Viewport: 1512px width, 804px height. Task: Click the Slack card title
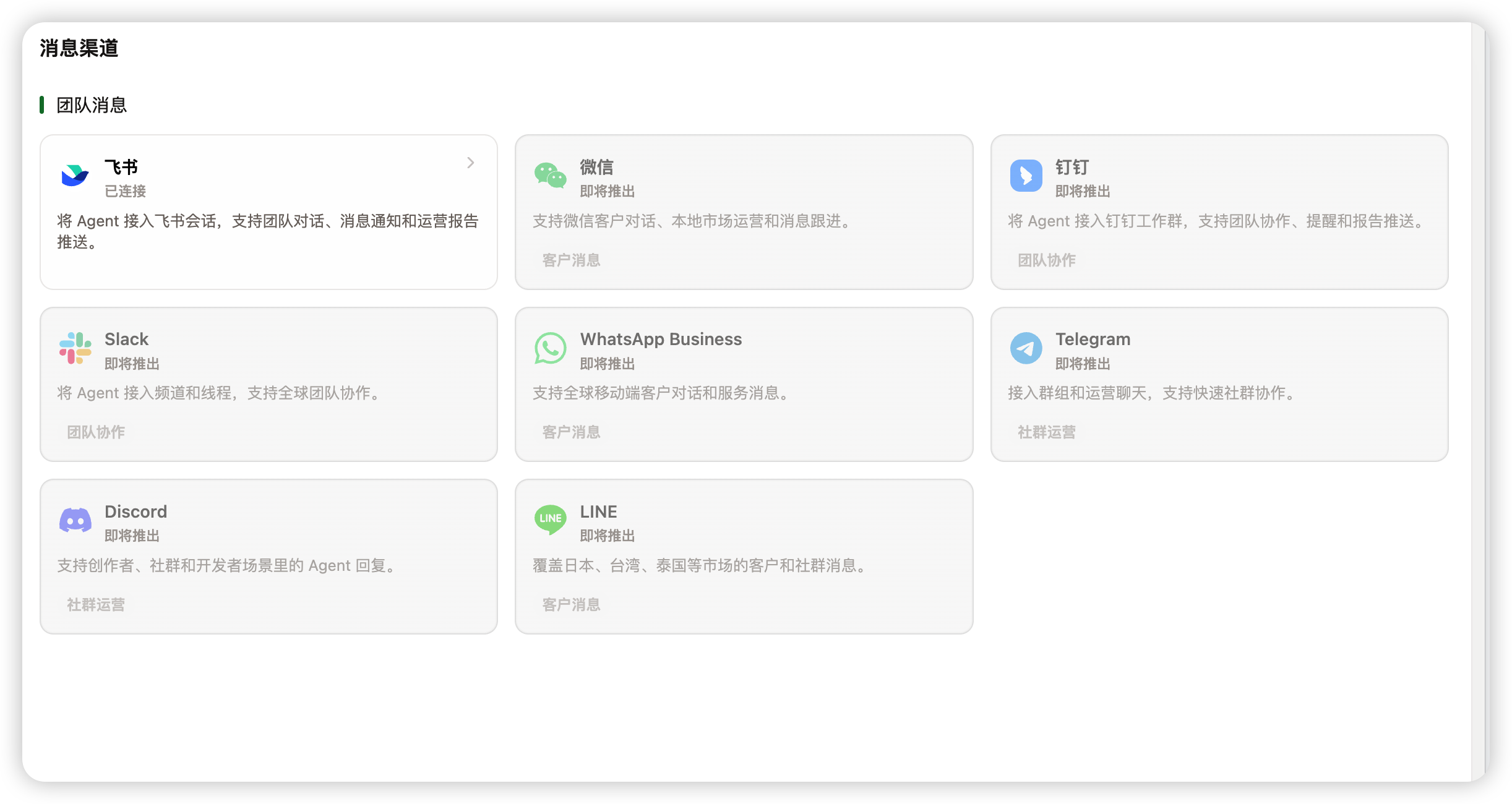[x=126, y=339]
